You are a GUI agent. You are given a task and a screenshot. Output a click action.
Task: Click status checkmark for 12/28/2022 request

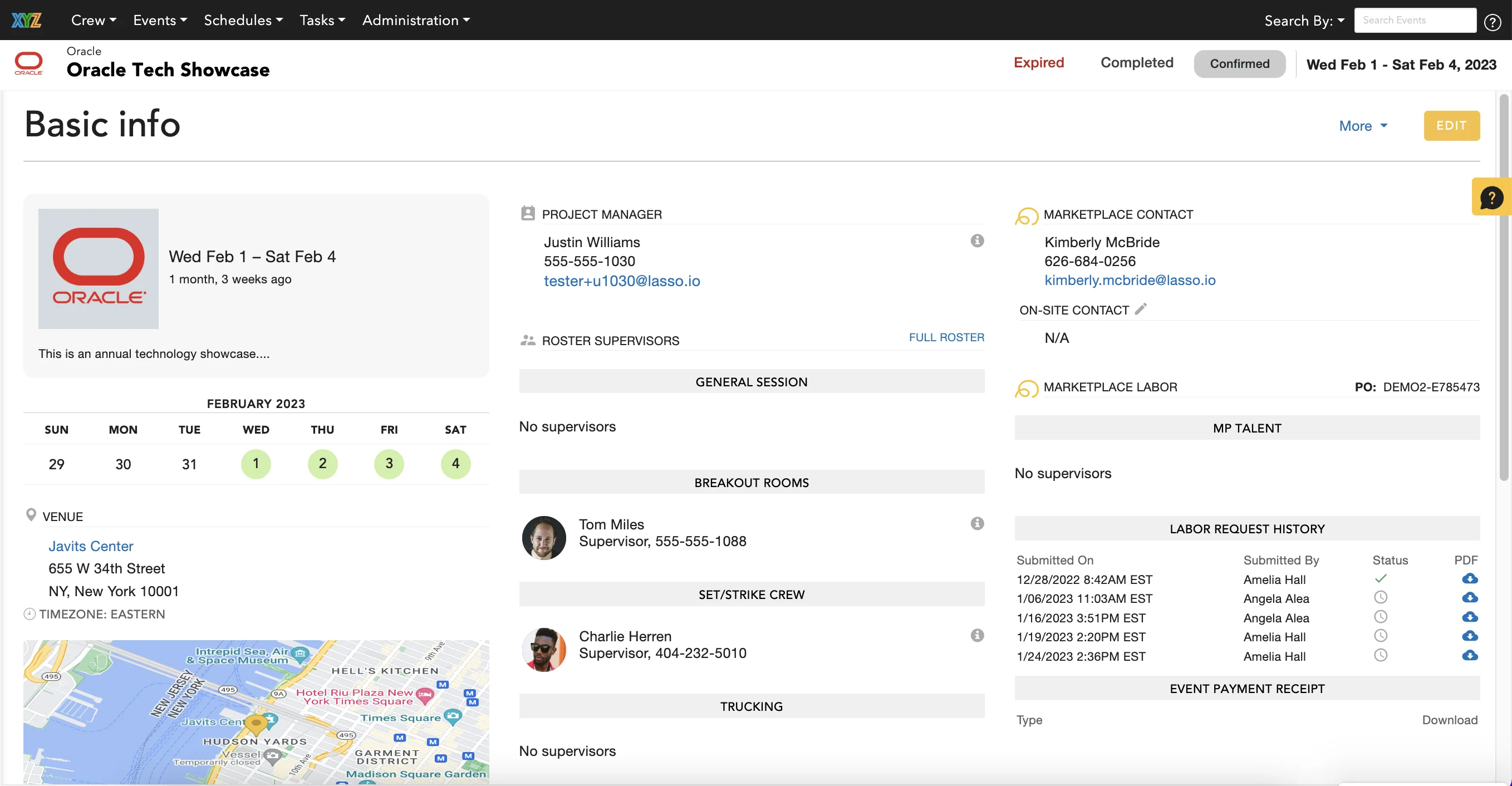(1381, 578)
